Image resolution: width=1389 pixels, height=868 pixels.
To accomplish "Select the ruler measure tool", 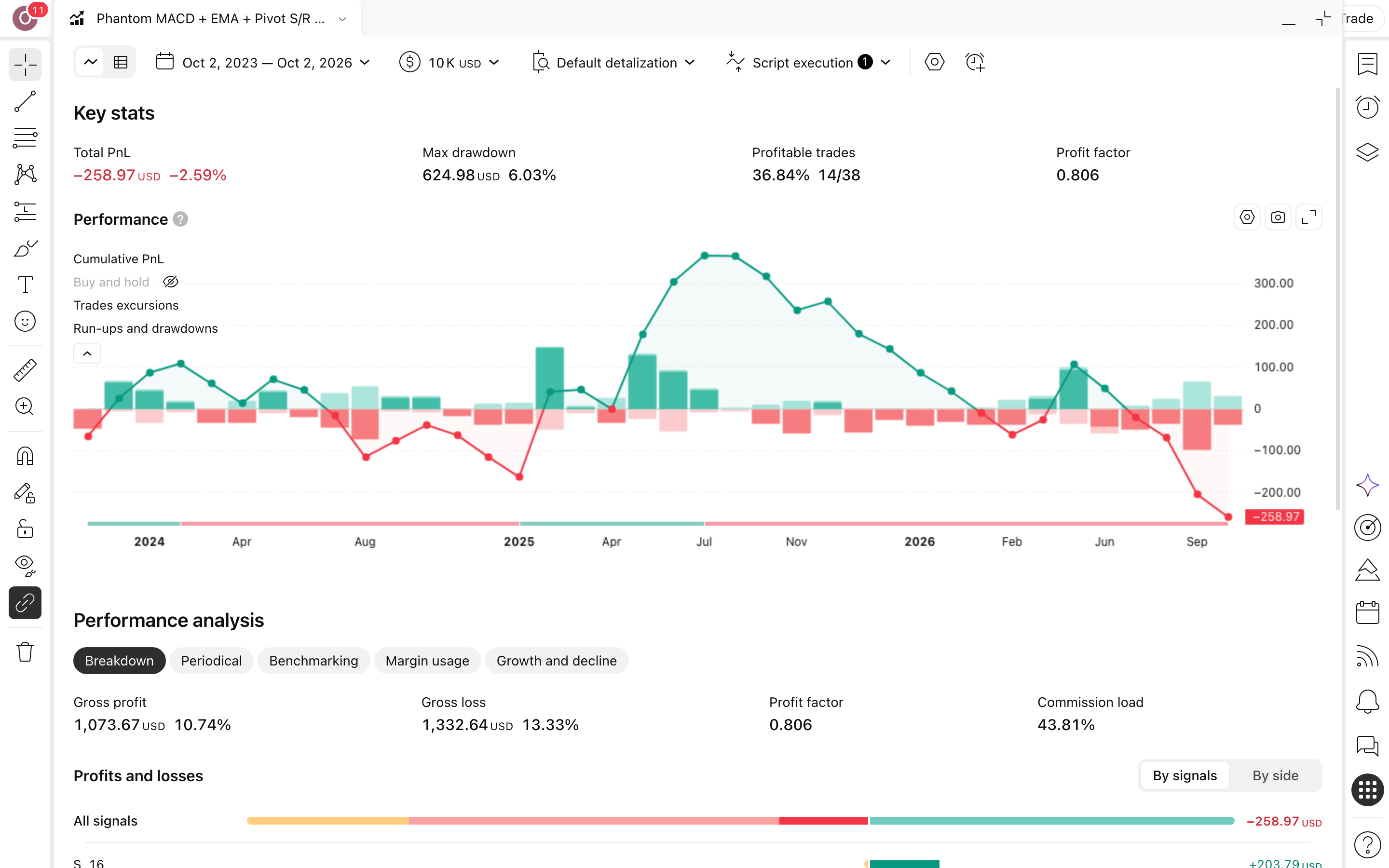I will coord(25,370).
